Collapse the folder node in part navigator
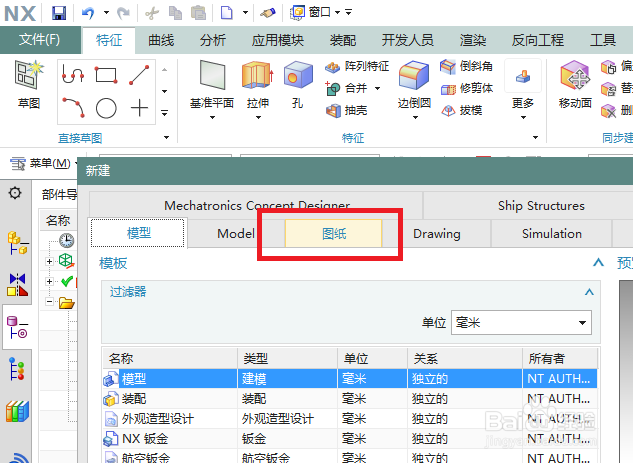The width and height of the screenshot is (633, 463). tap(49, 302)
